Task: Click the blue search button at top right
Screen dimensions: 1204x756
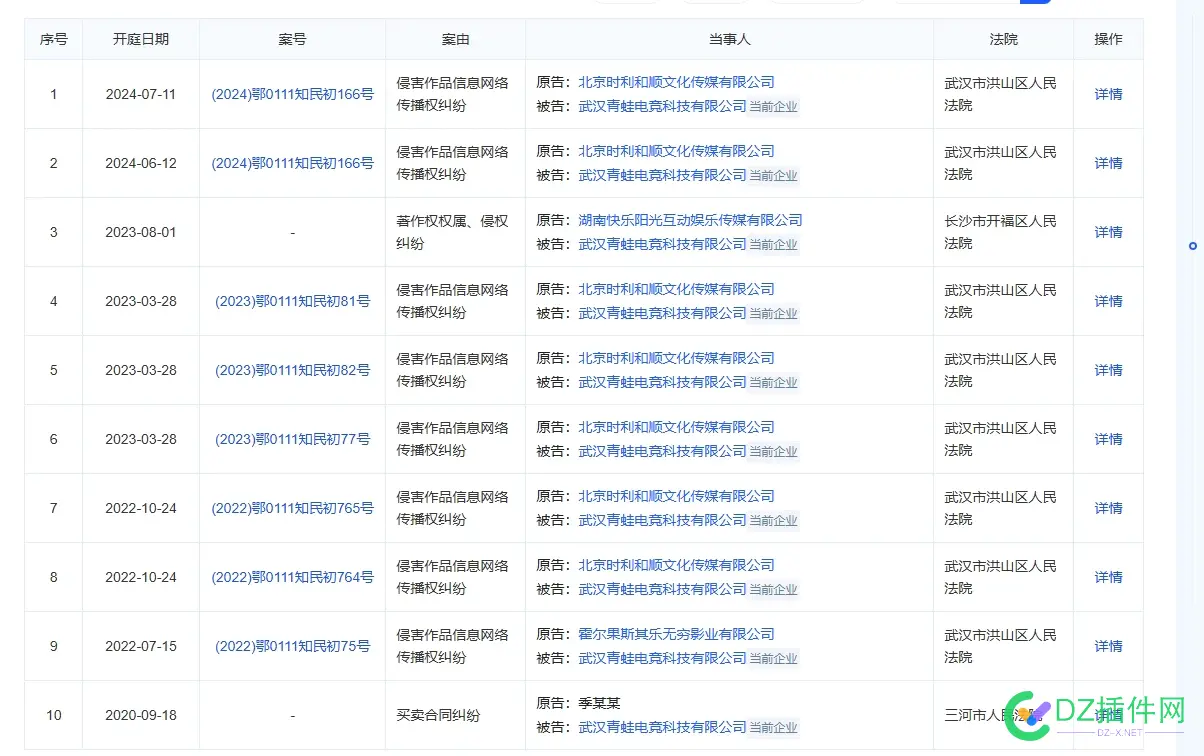Action: (1036, 2)
